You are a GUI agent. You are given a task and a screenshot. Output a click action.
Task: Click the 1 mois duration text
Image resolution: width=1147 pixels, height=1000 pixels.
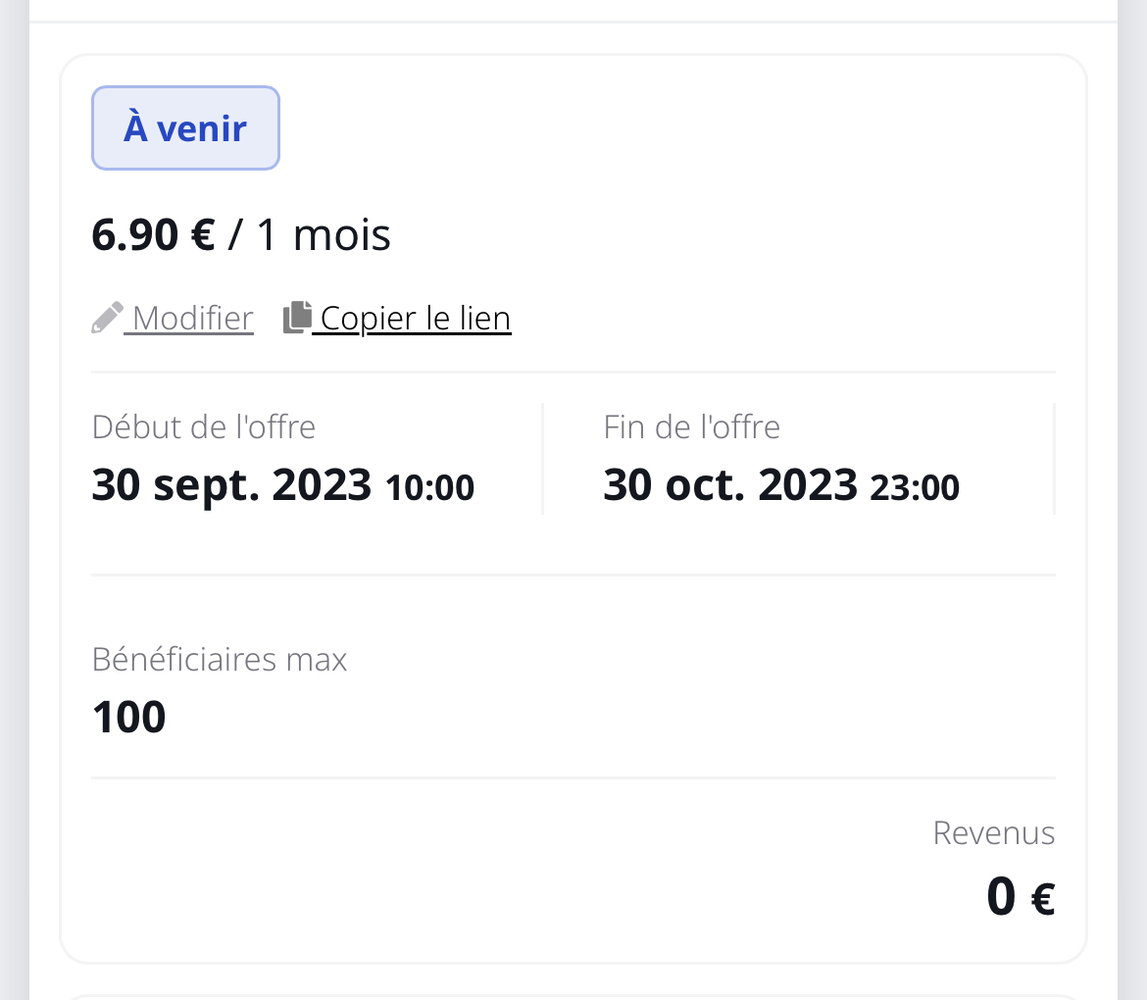coord(324,235)
